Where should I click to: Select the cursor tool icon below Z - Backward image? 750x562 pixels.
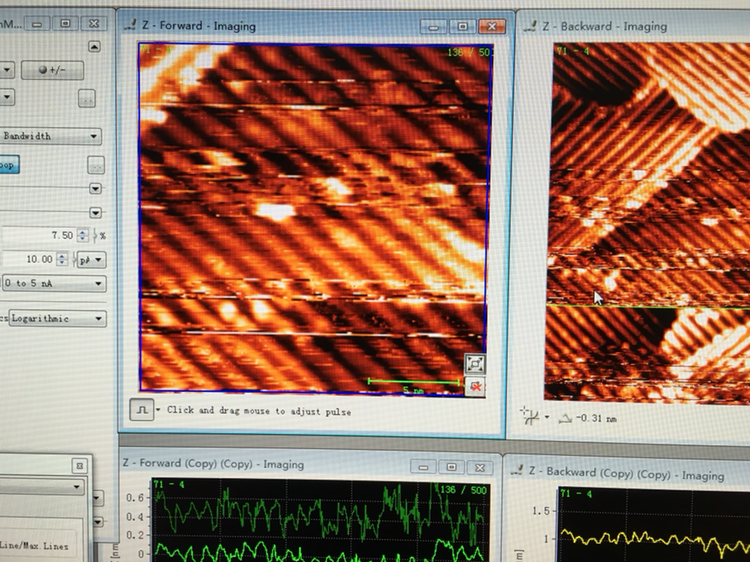(x=530, y=416)
